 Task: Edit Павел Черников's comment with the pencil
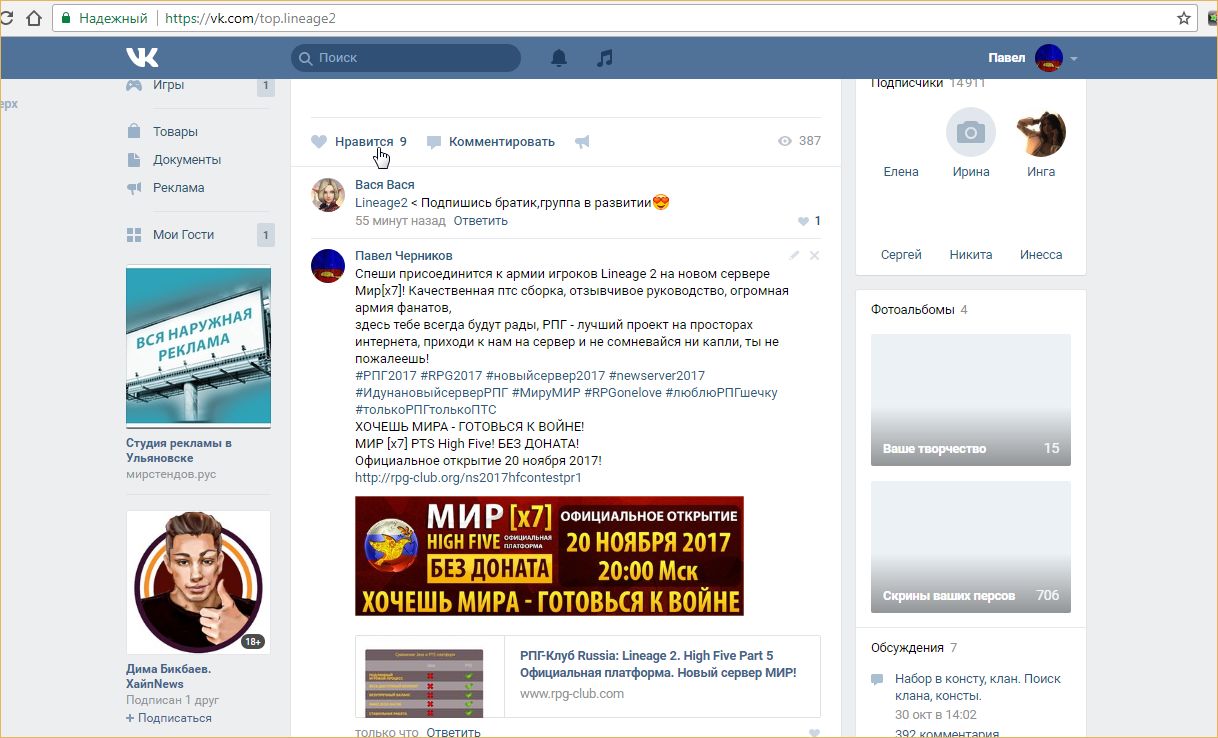click(x=794, y=256)
